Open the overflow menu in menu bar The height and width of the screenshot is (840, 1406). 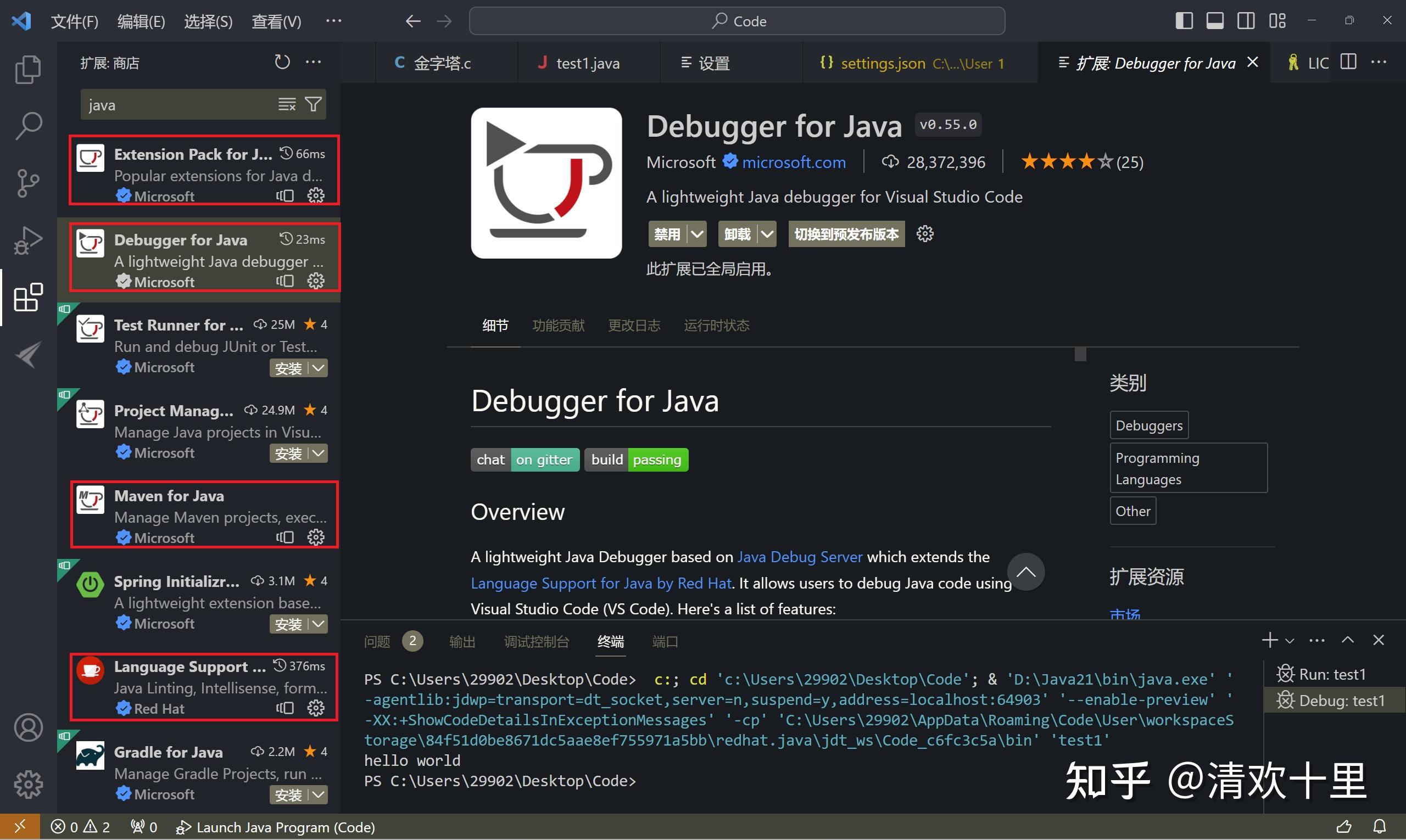[333, 21]
